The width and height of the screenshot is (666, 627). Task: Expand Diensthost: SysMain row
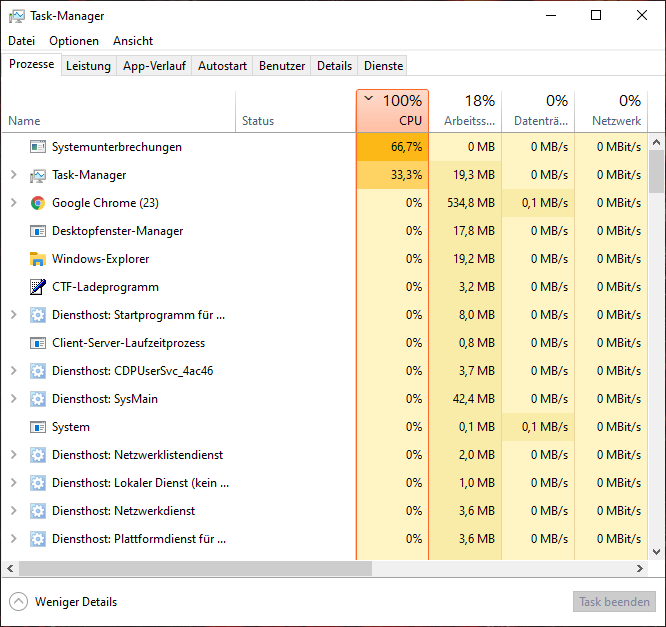[14, 399]
